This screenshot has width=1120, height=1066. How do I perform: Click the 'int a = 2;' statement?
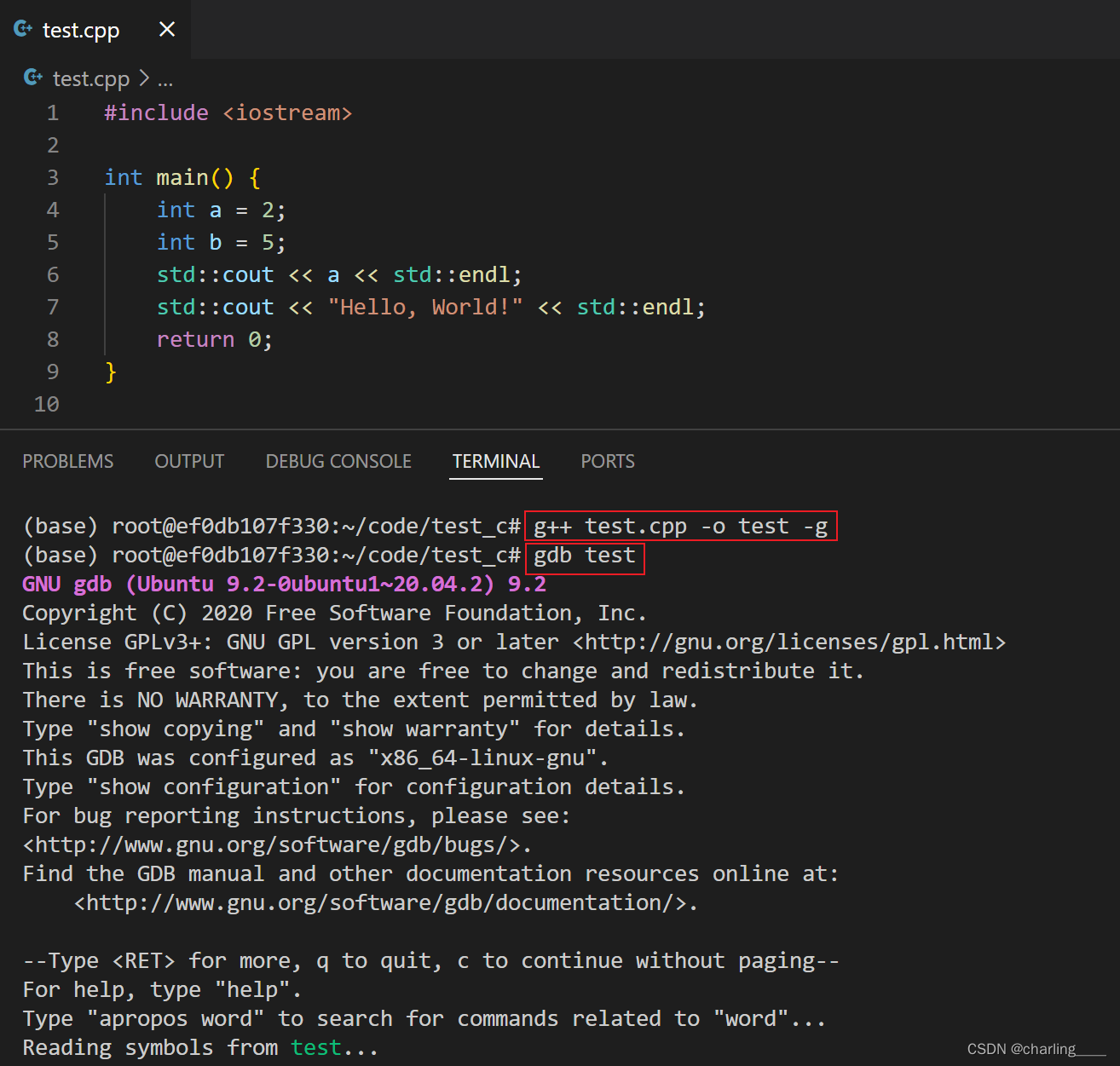222,210
